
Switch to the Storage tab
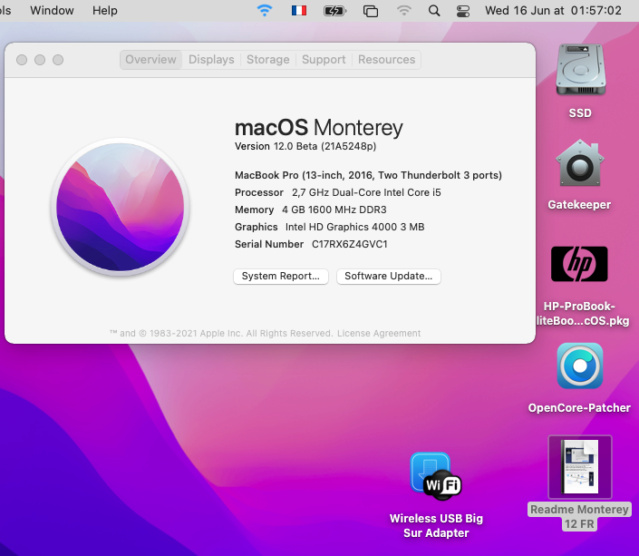[x=268, y=60]
